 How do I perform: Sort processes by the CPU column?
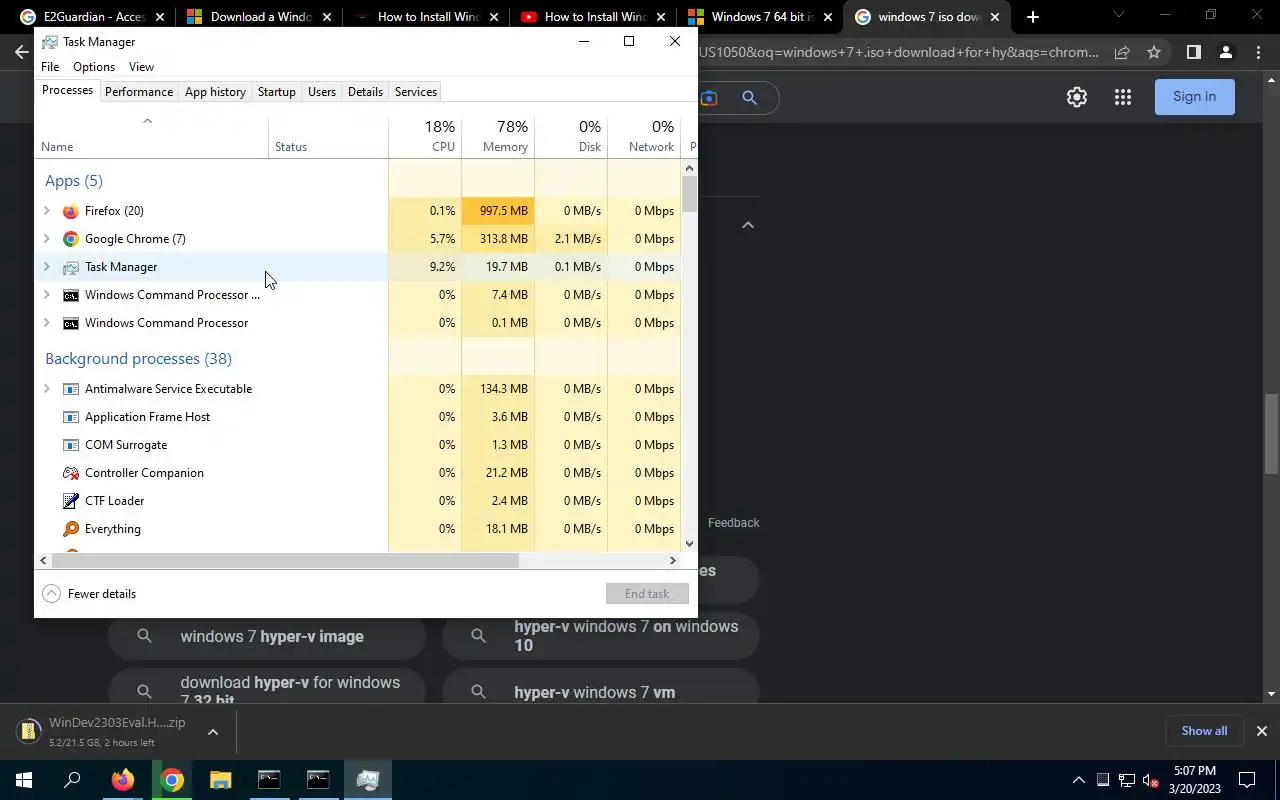point(425,136)
